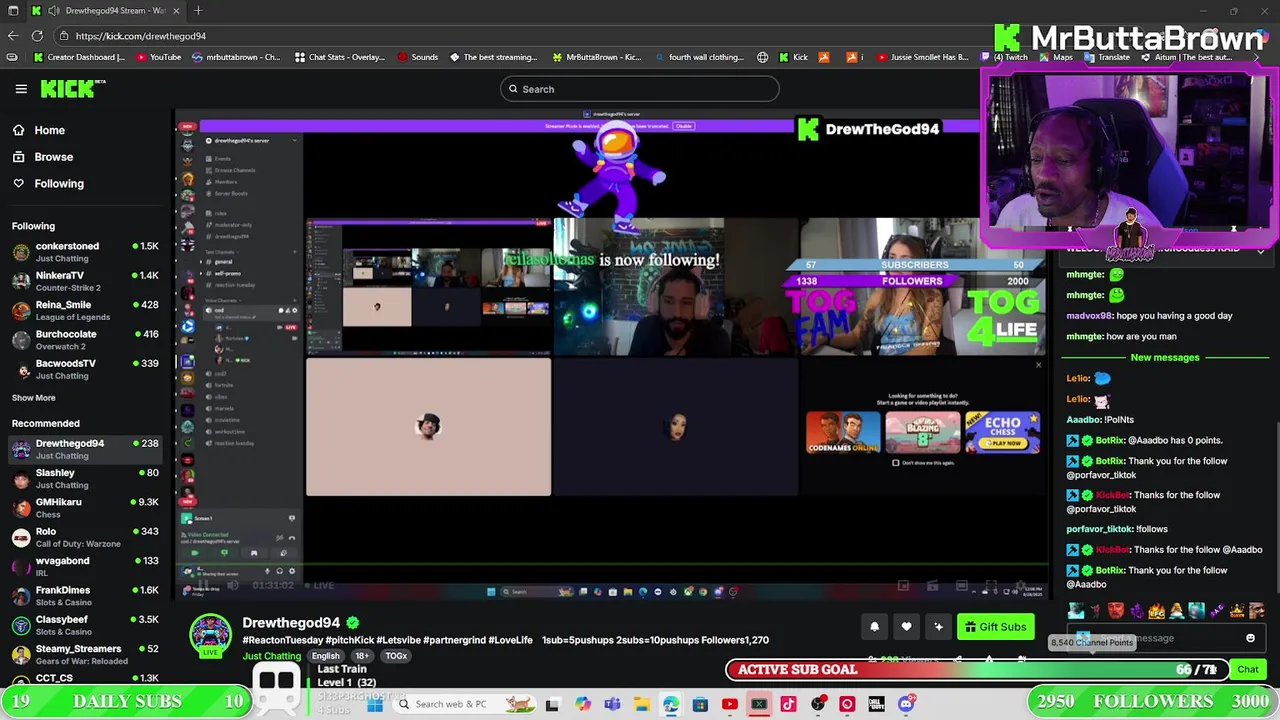Click the Blazing 8s game thumbnail
Image resolution: width=1280 pixels, height=720 pixels.
click(922, 433)
